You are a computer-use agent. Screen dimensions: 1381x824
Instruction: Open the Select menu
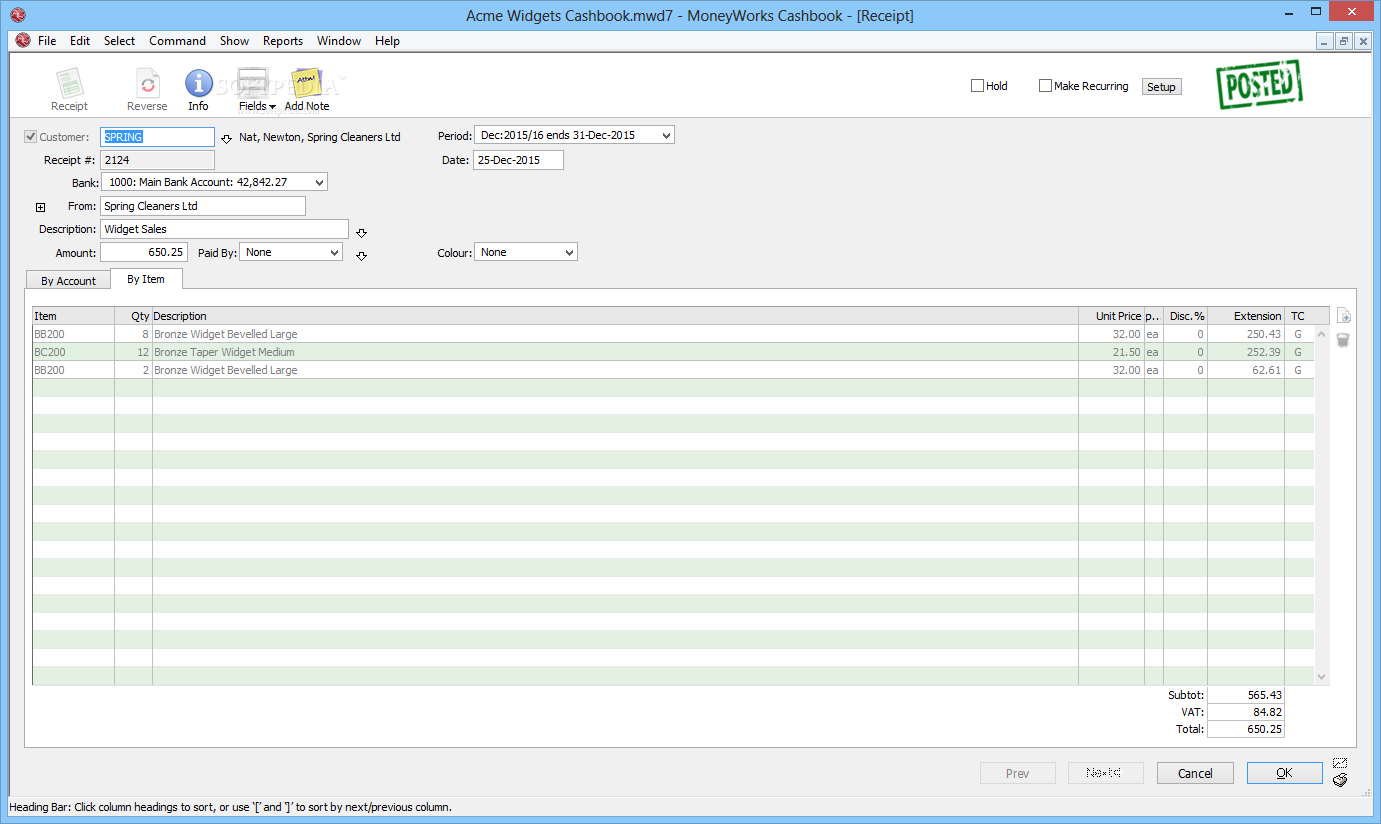coord(119,41)
